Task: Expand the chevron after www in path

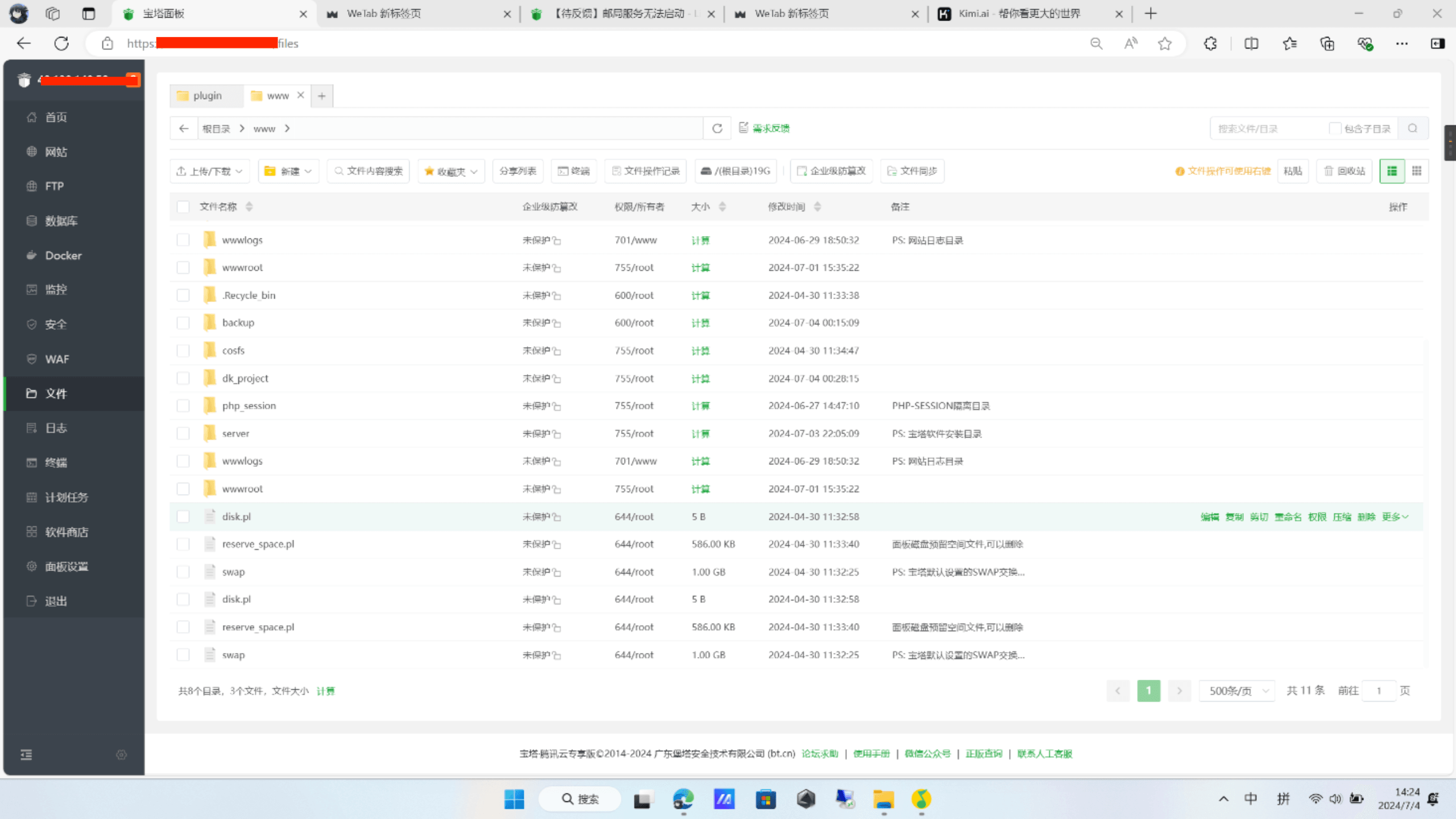Action: pos(287,129)
